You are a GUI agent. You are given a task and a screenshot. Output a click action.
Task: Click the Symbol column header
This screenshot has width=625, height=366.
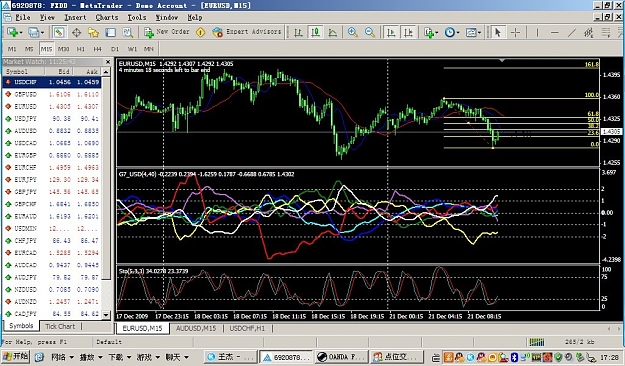click(24, 71)
